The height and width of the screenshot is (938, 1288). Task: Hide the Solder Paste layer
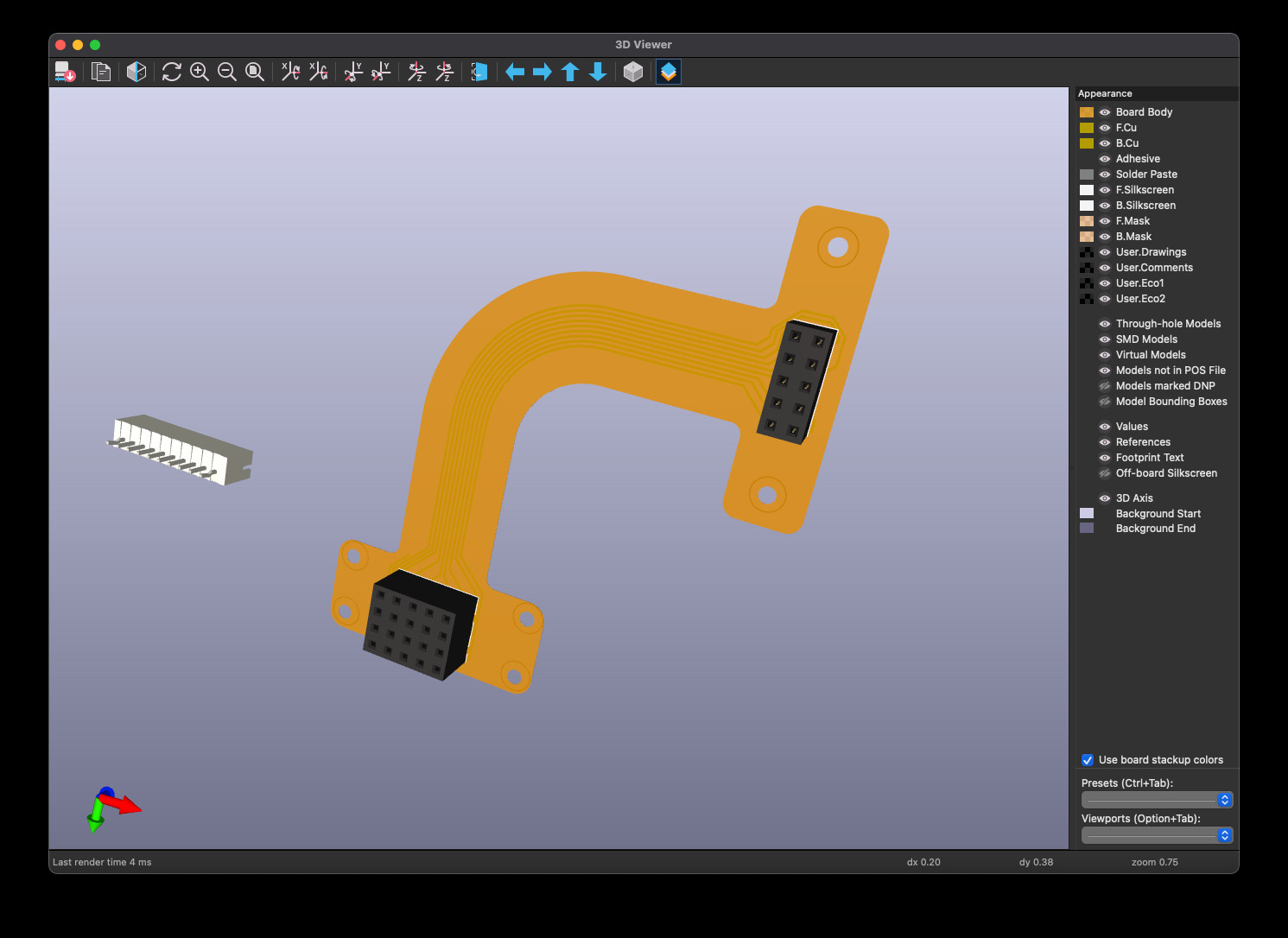click(1105, 174)
